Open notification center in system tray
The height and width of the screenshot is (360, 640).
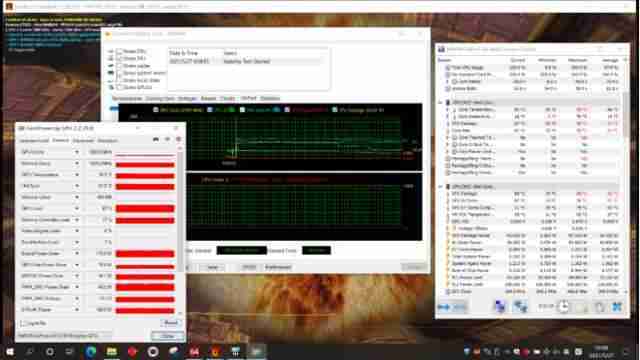click(626, 351)
